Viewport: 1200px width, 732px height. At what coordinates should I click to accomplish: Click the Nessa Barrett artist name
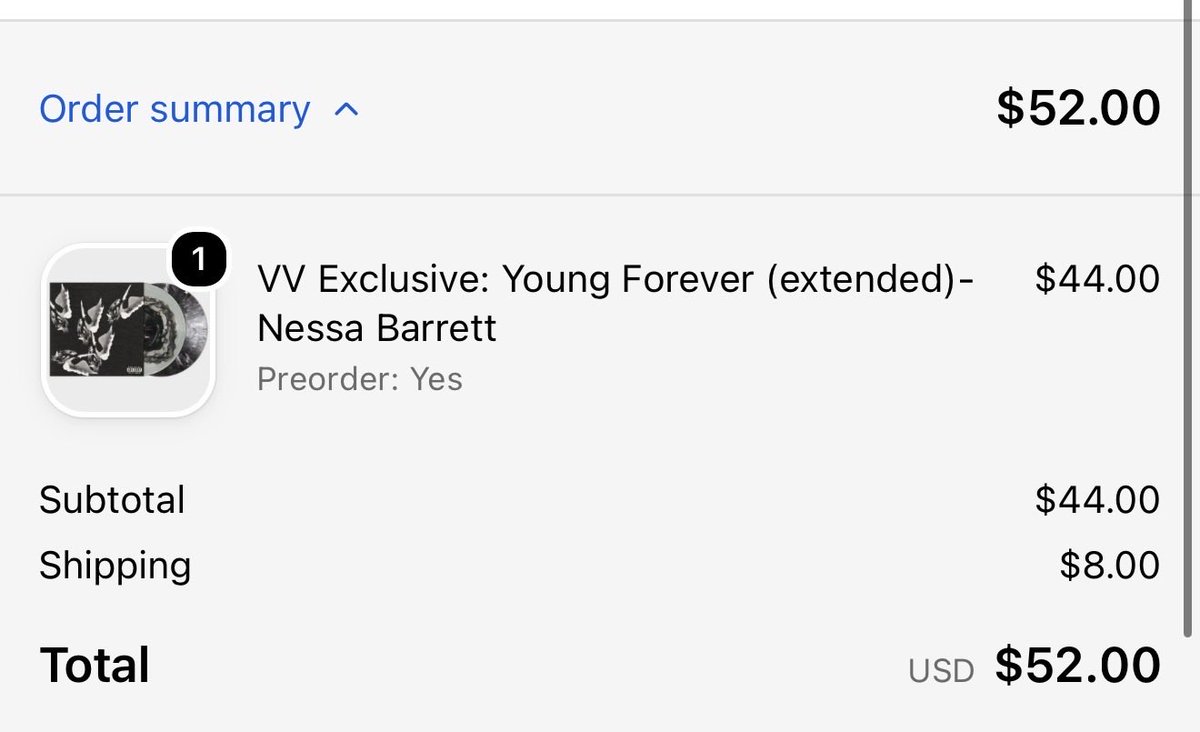tap(377, 328)
